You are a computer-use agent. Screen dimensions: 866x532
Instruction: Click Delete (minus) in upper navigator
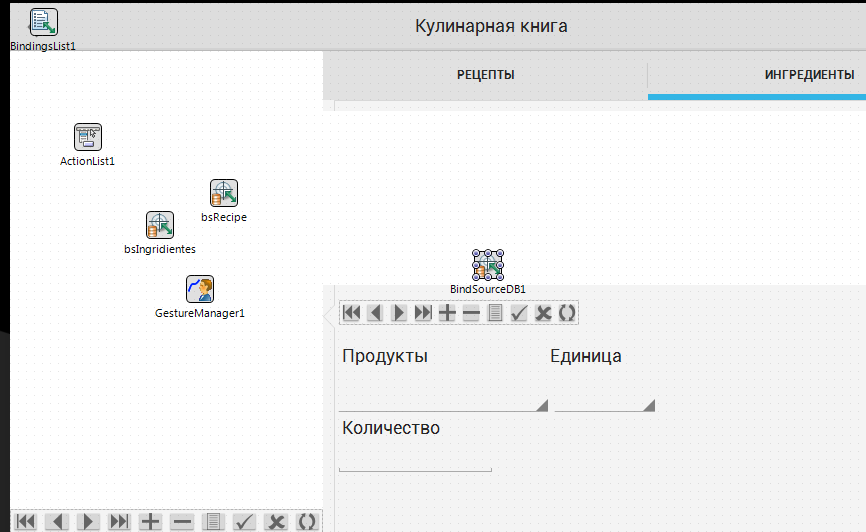471,313
